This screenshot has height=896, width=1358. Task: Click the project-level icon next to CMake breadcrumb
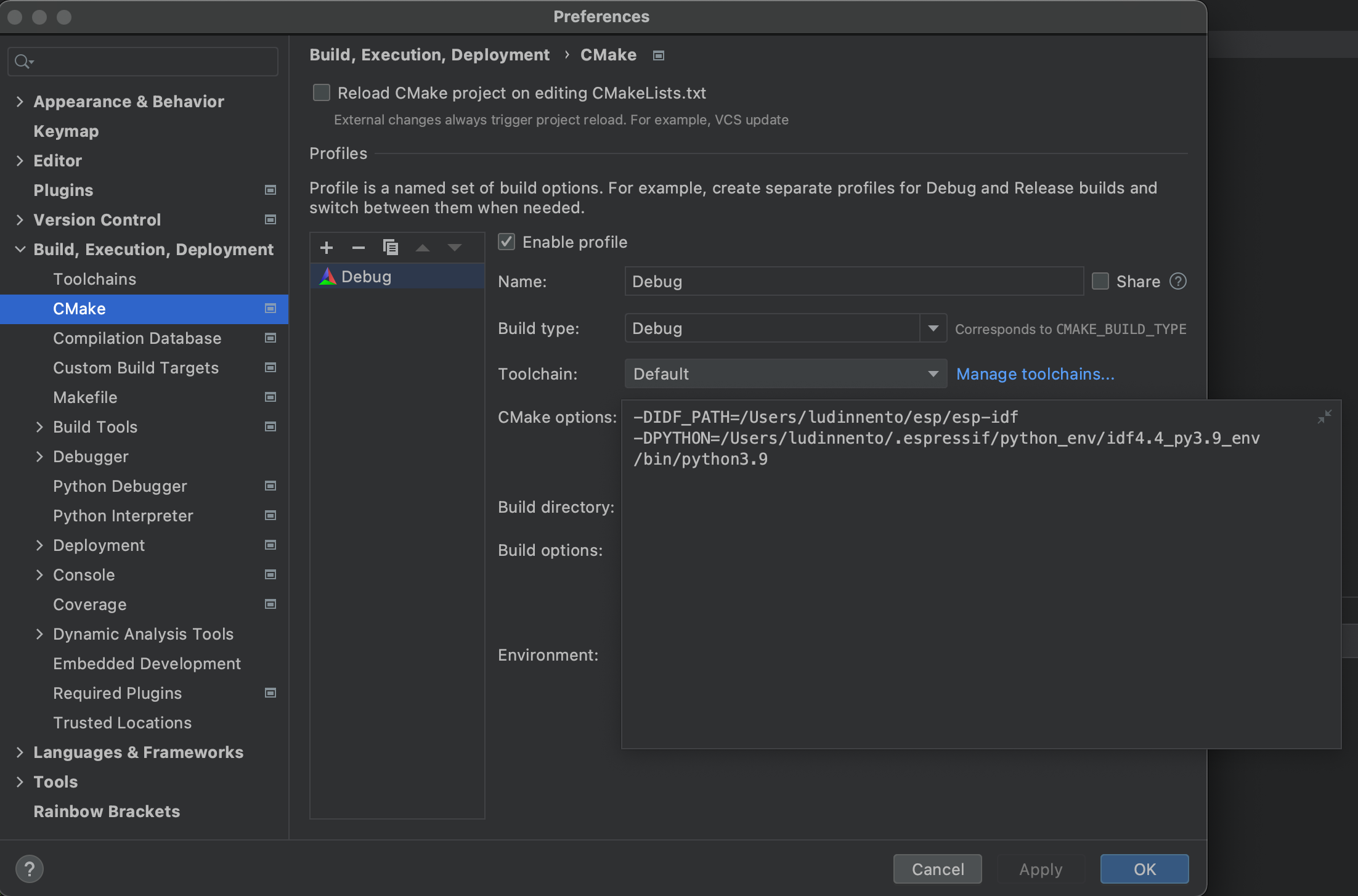pos(659,55)
